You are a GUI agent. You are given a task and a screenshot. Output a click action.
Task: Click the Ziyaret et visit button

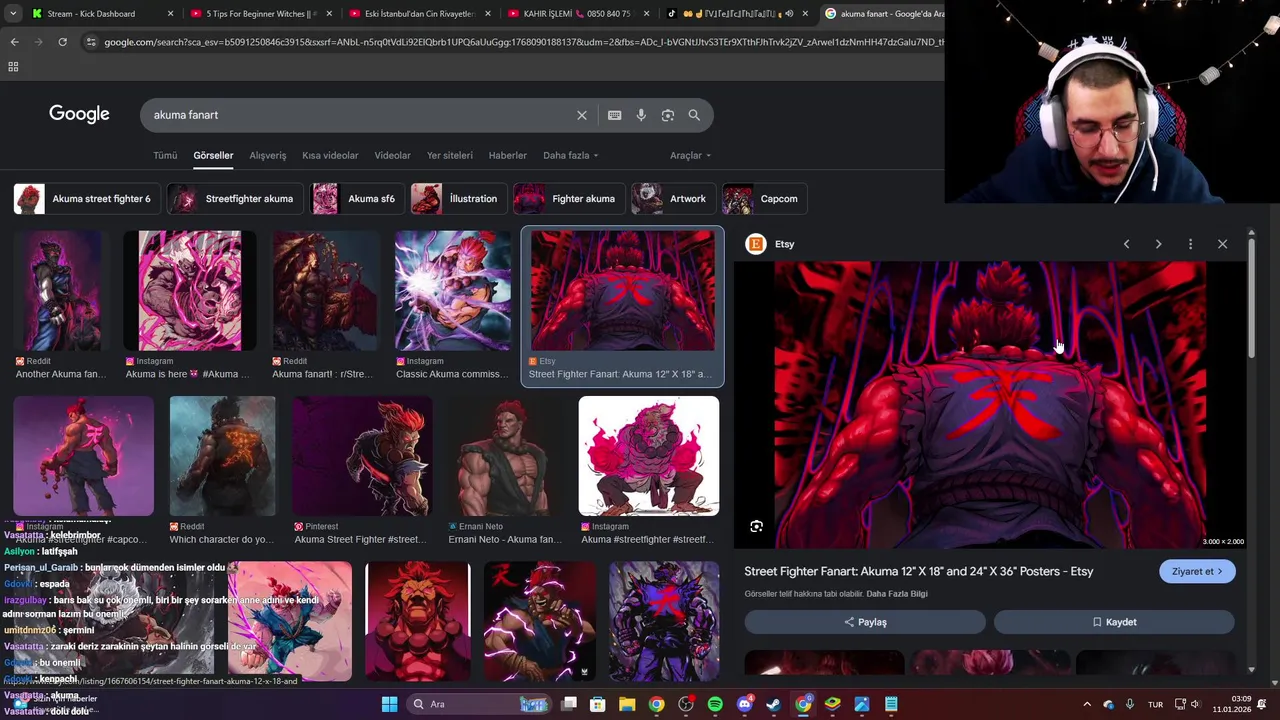coord(1197,572)
